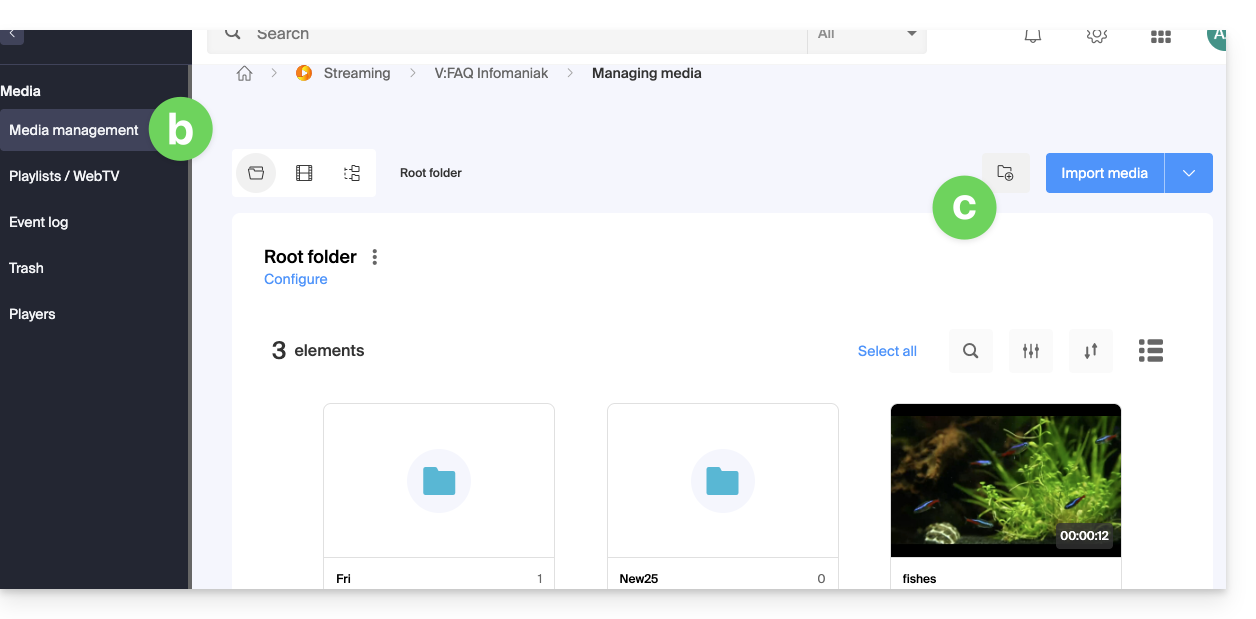Image resolution: width=1256 pixels, height=619 pixels.
Task: Click the Import media button
Action: tap(1104, 173)
